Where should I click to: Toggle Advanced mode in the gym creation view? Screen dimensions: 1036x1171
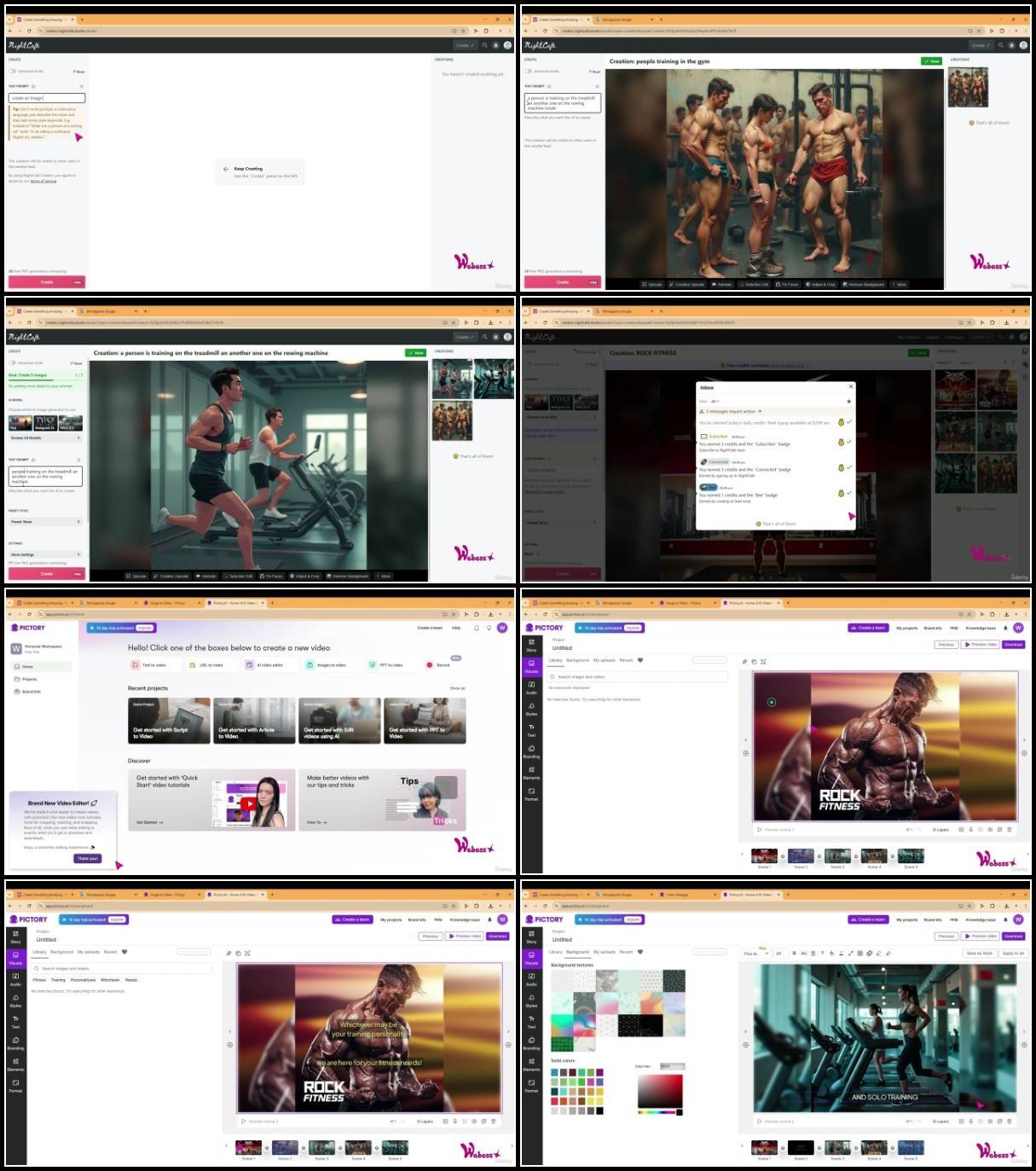[x=530, y=71]
